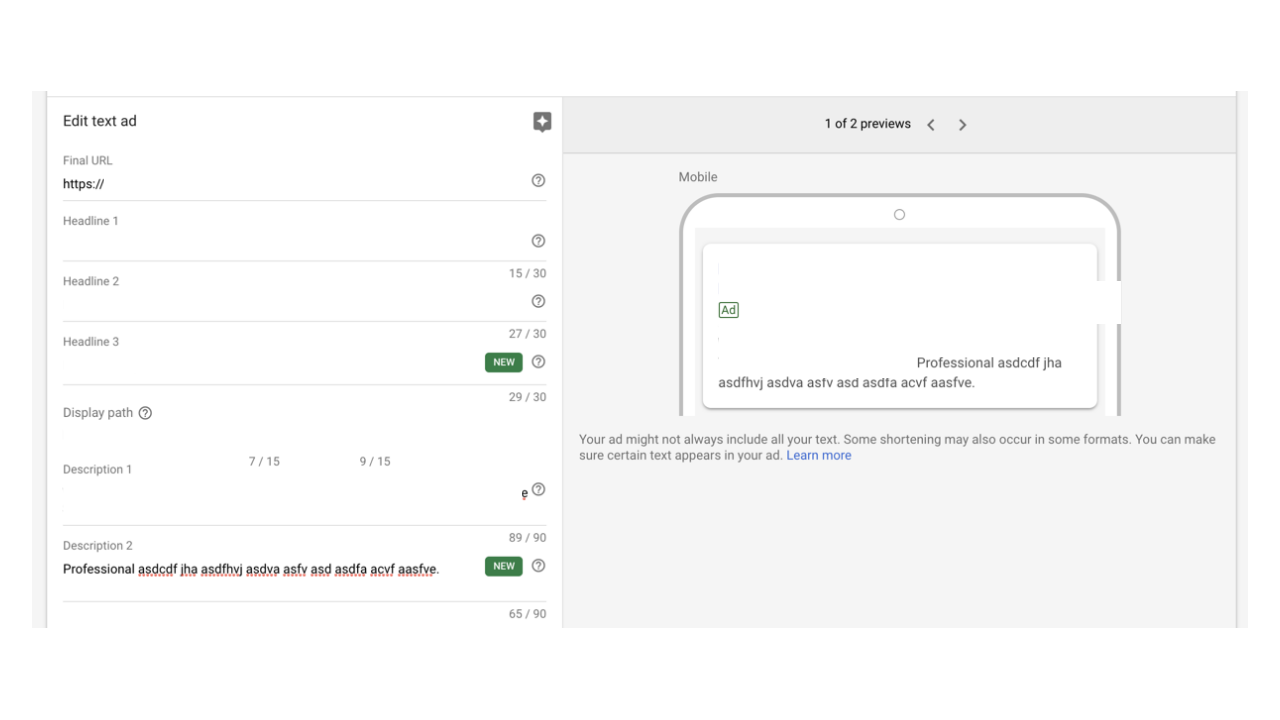Click the Description 1 help icon
This screenshot has height=720, width=1280.
point(538,489)
